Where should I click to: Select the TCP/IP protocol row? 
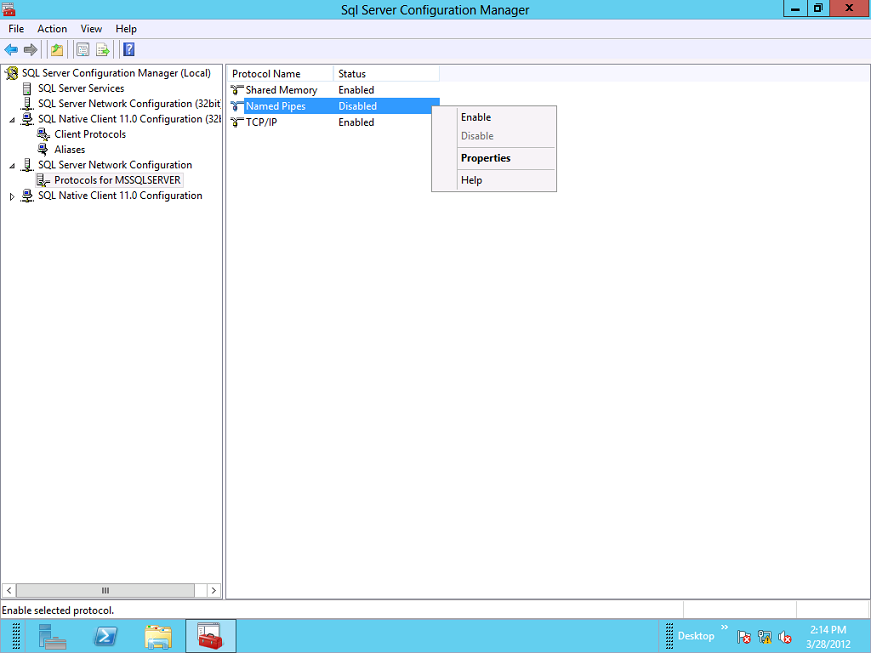[333, 122]
